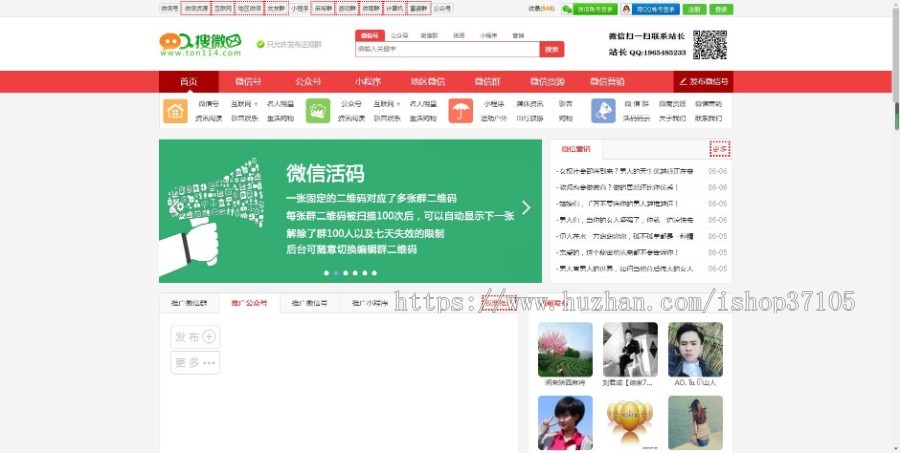Click the QQ penguin login icon

626,9
